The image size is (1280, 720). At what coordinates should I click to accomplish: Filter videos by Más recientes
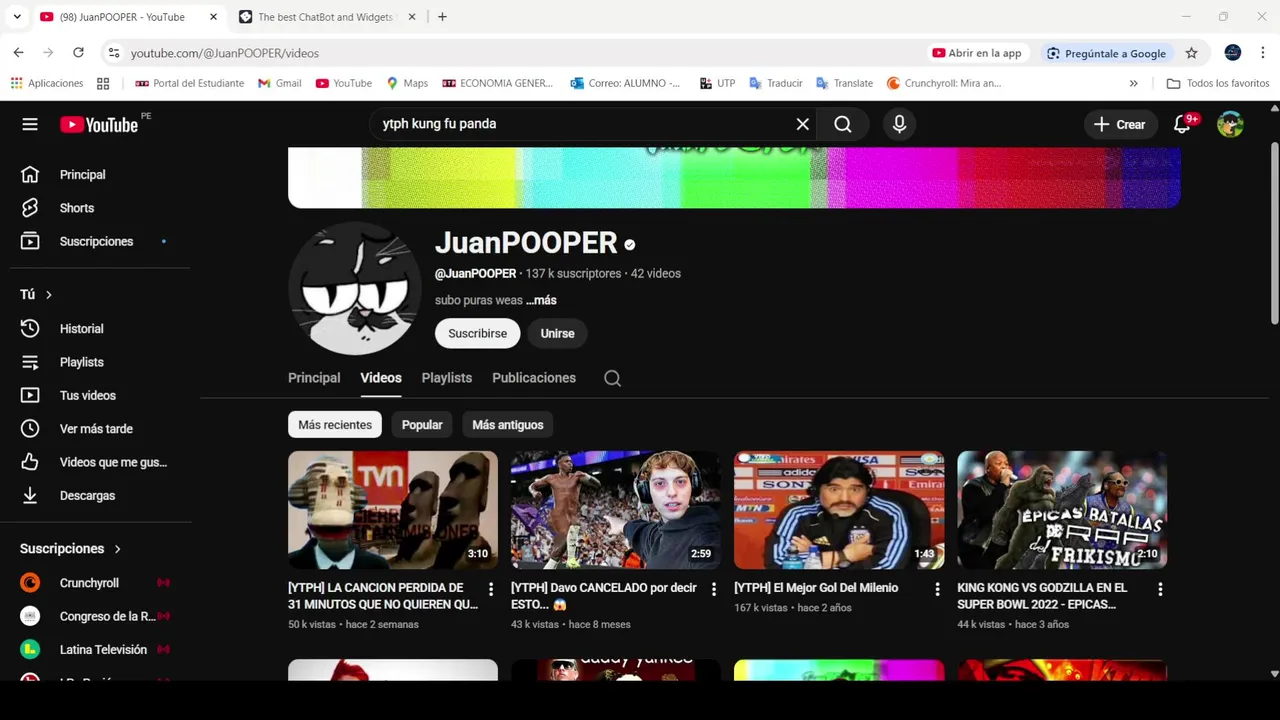(x=335, y=425)
